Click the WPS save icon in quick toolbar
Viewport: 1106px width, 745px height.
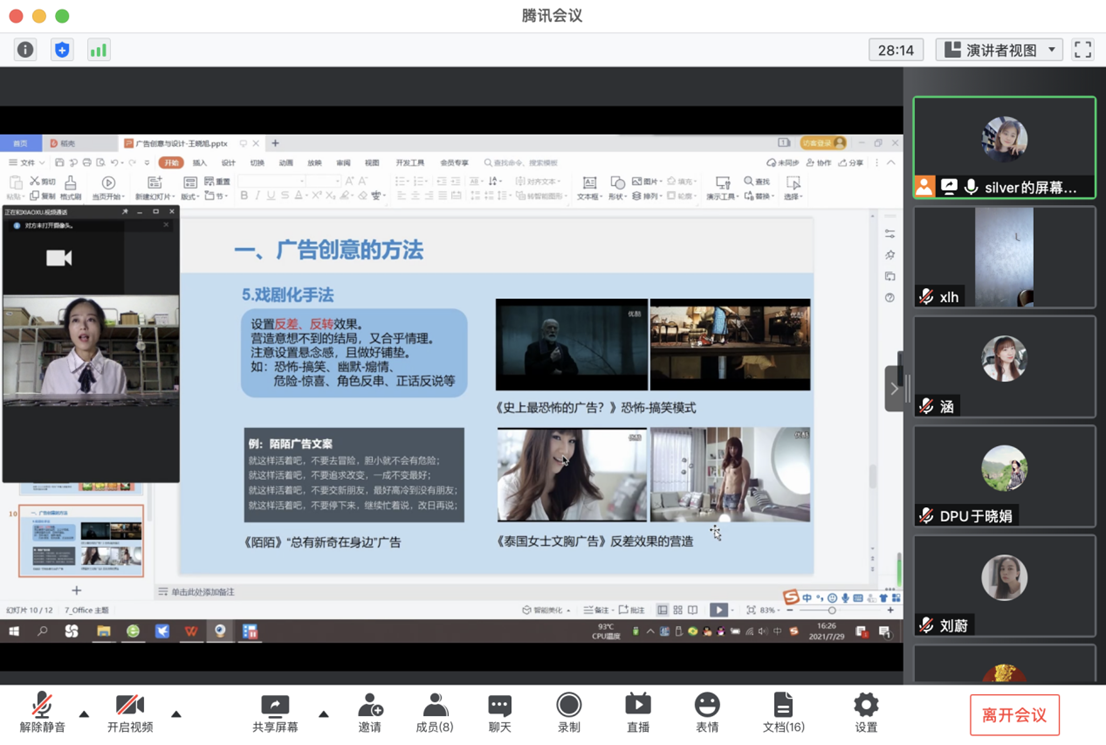(x=59, y=162)
